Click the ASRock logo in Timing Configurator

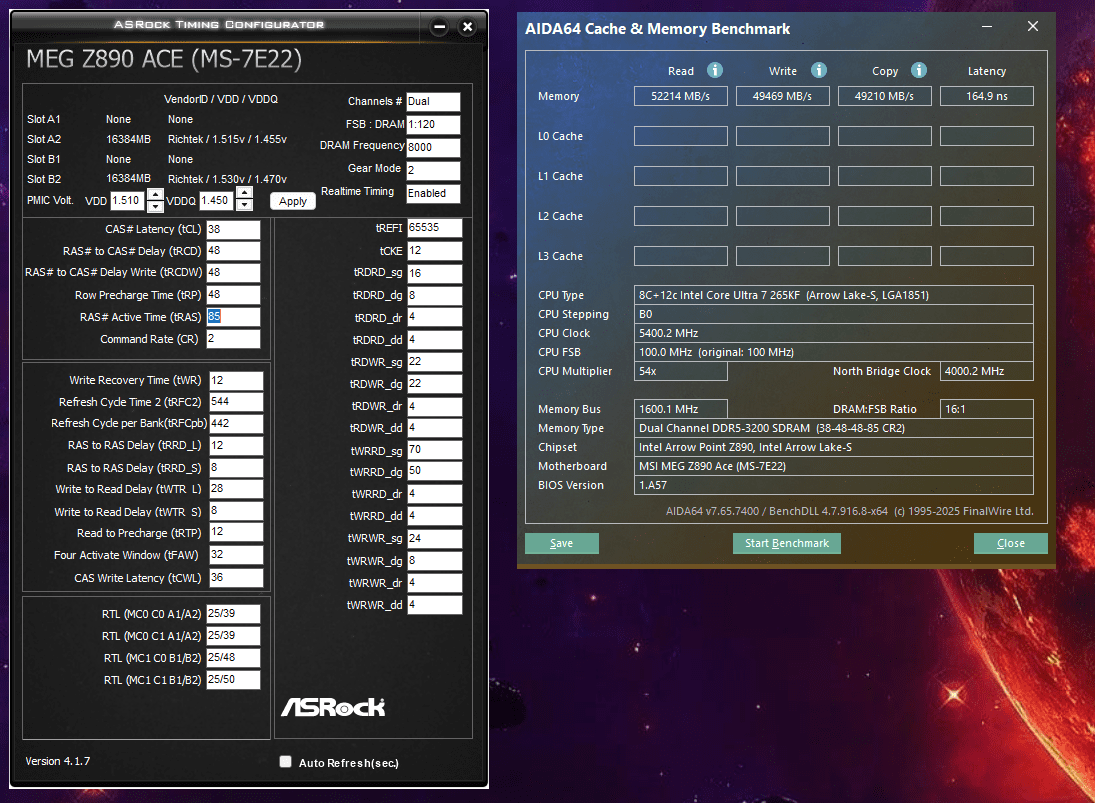pos(333,707)
